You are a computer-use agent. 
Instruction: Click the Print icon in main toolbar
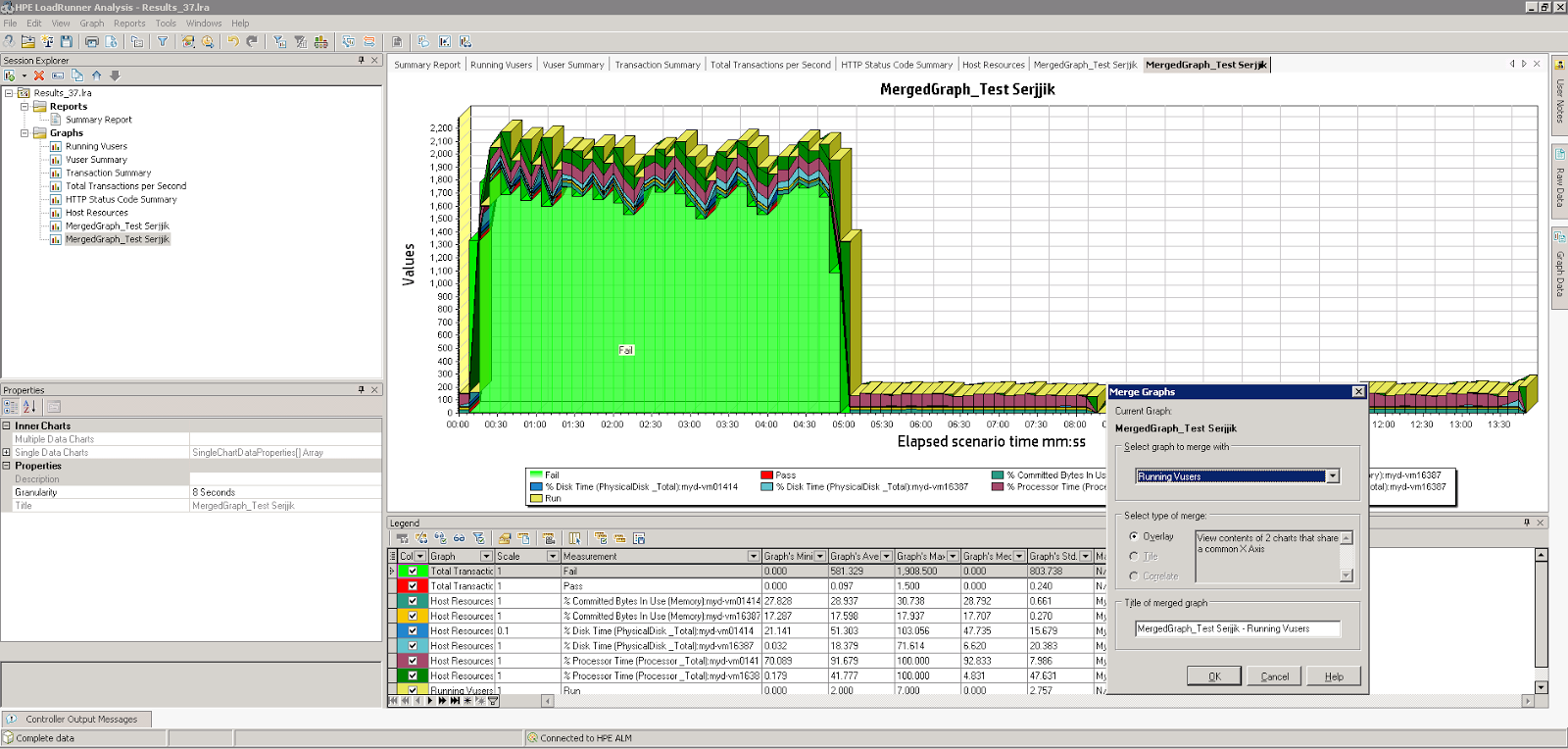pyautogui.click(x=91, y=41)
